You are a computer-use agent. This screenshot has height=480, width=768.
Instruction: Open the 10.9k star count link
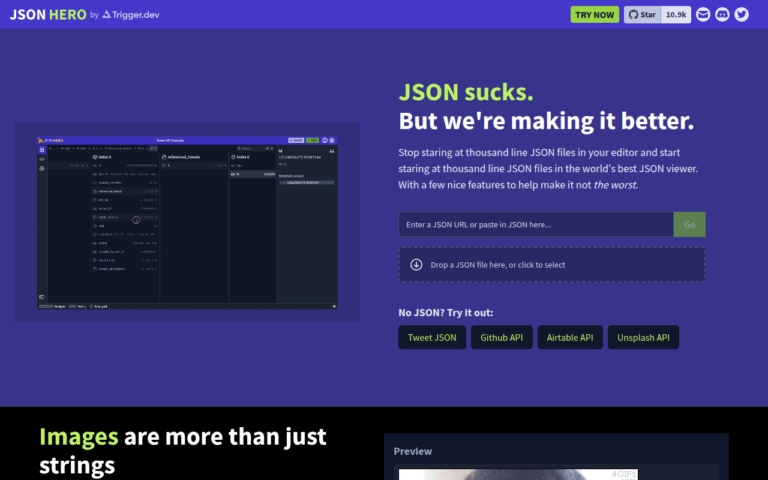click(676, 15)
